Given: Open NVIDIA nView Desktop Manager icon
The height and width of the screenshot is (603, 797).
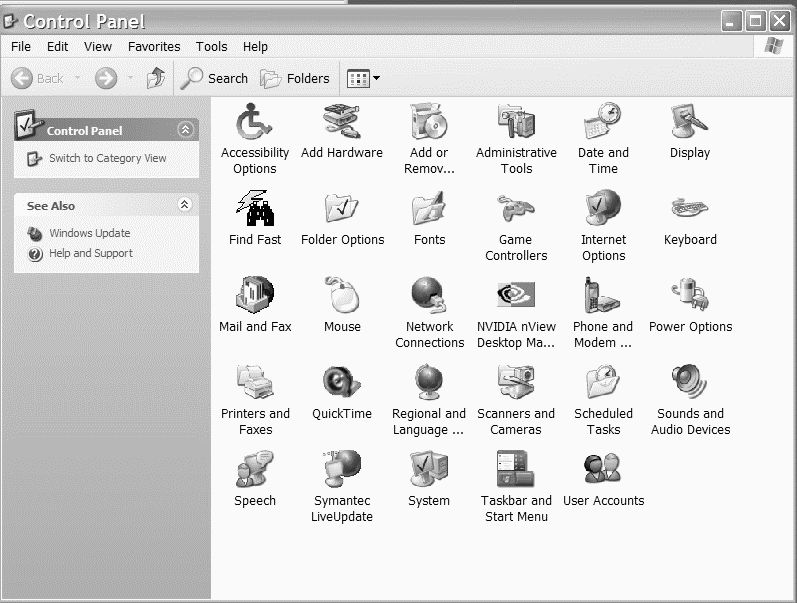Looking at the screenshot, I should (516, 298).
